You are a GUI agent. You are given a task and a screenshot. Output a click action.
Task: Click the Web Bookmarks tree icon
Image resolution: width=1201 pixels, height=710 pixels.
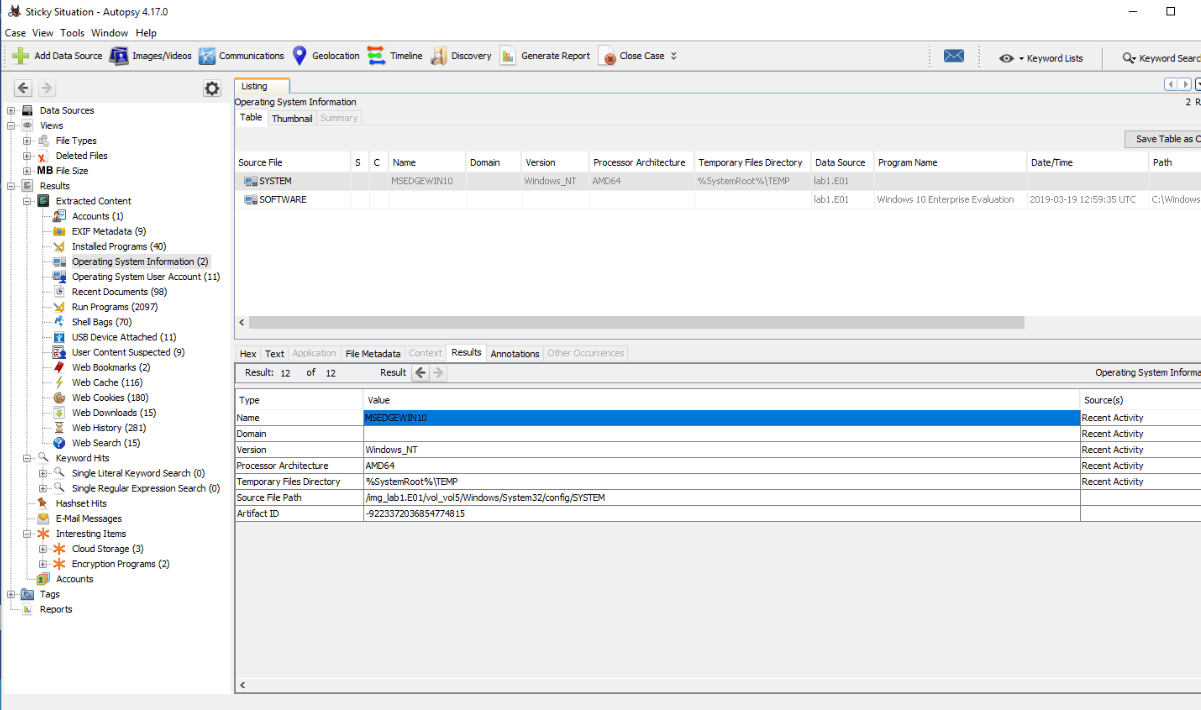click(60, 367)
